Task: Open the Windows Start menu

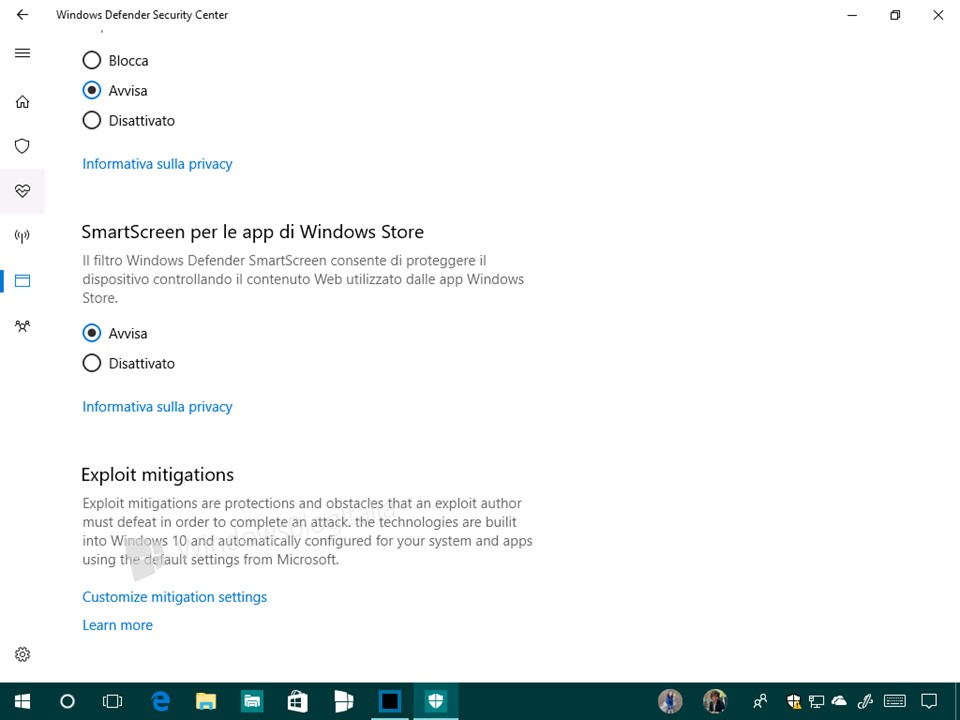Action: point(23,702)
